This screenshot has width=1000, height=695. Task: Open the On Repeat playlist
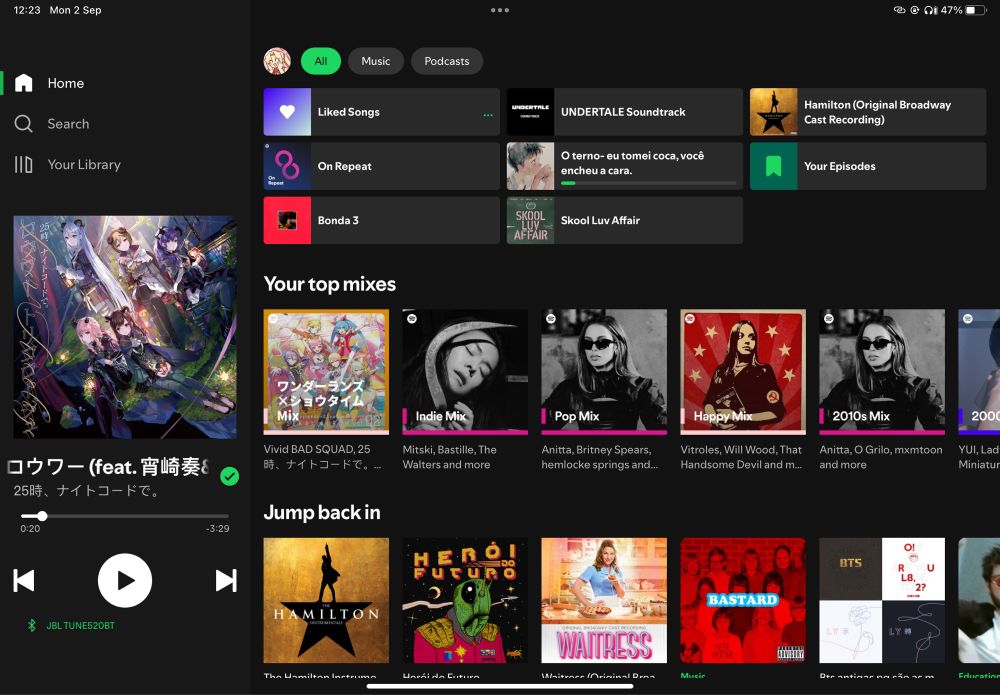pyautogui.click(x=381, y=166)
